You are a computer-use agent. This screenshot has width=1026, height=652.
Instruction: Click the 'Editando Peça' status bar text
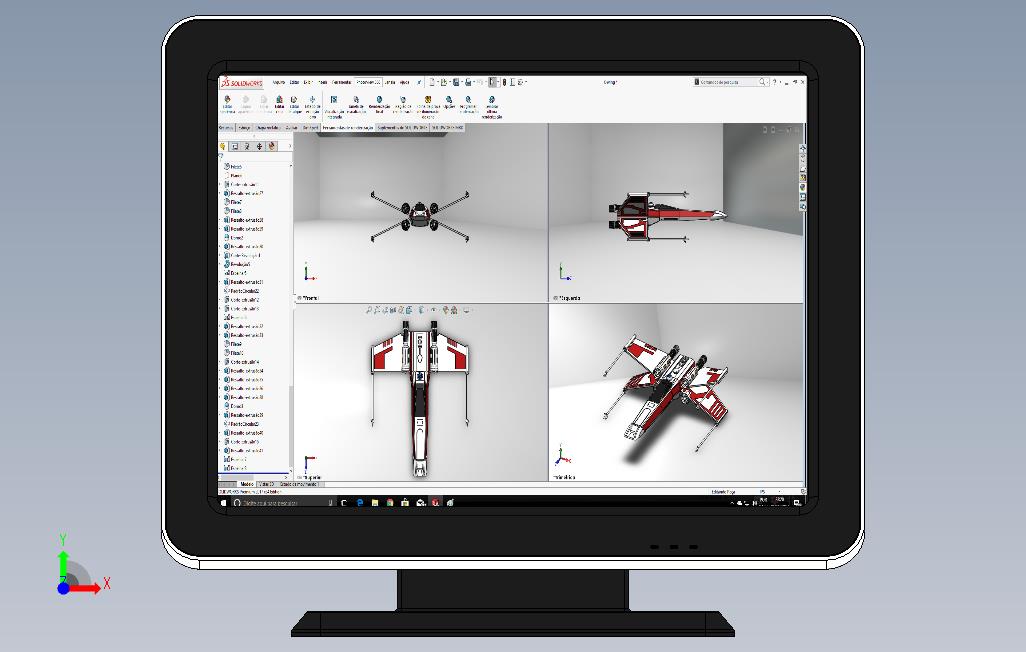click(x=723, y=491)
